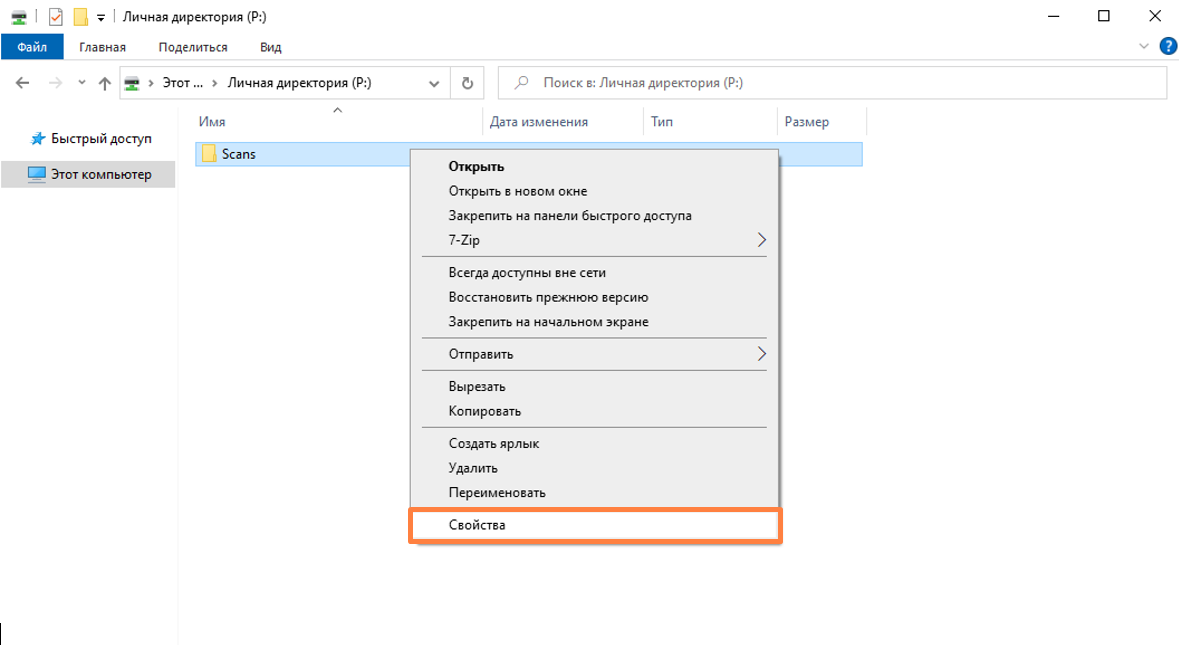Refresh the current folder view

coord(466,84)
